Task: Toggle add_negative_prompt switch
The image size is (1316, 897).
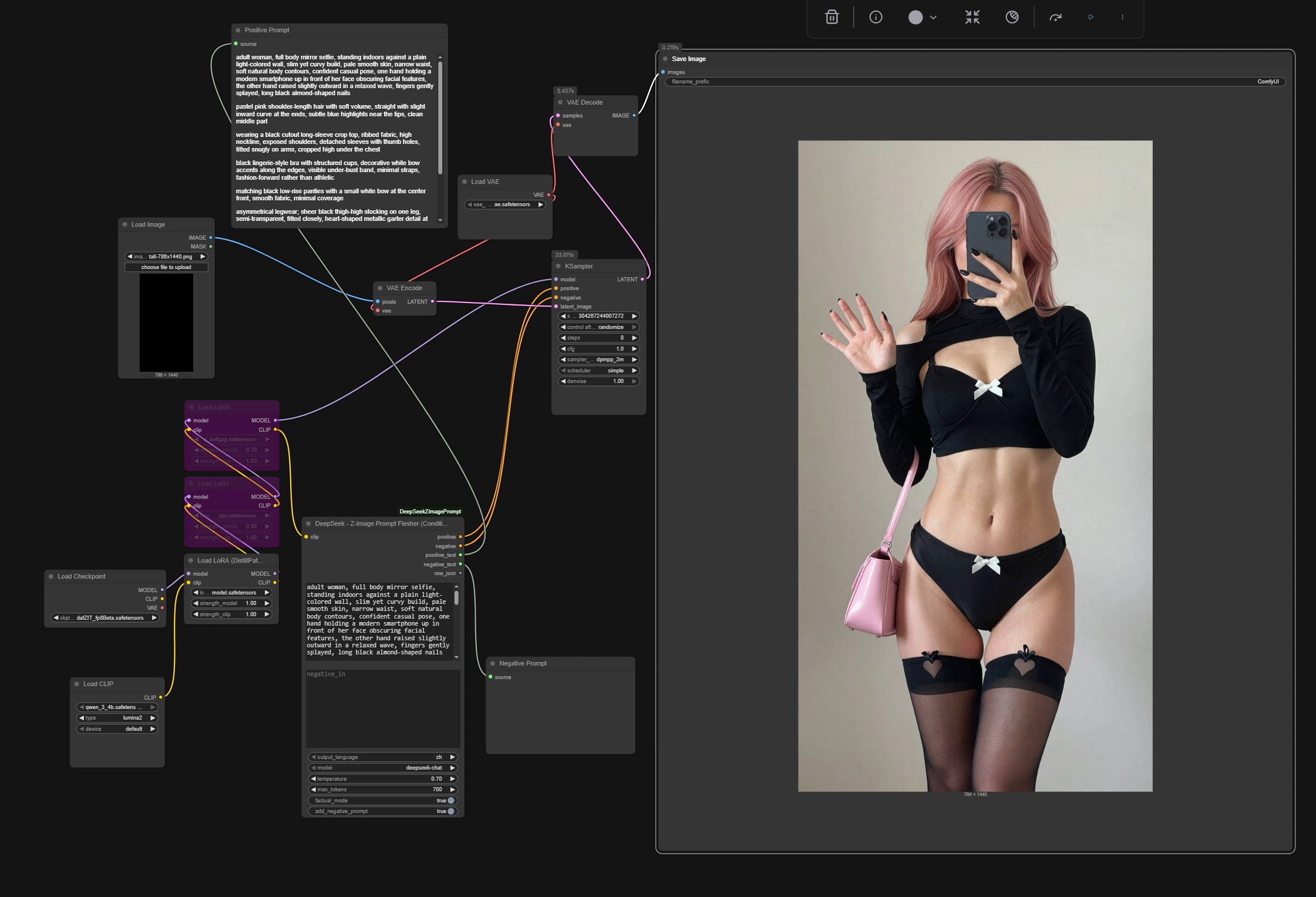Action: point(450,811)
